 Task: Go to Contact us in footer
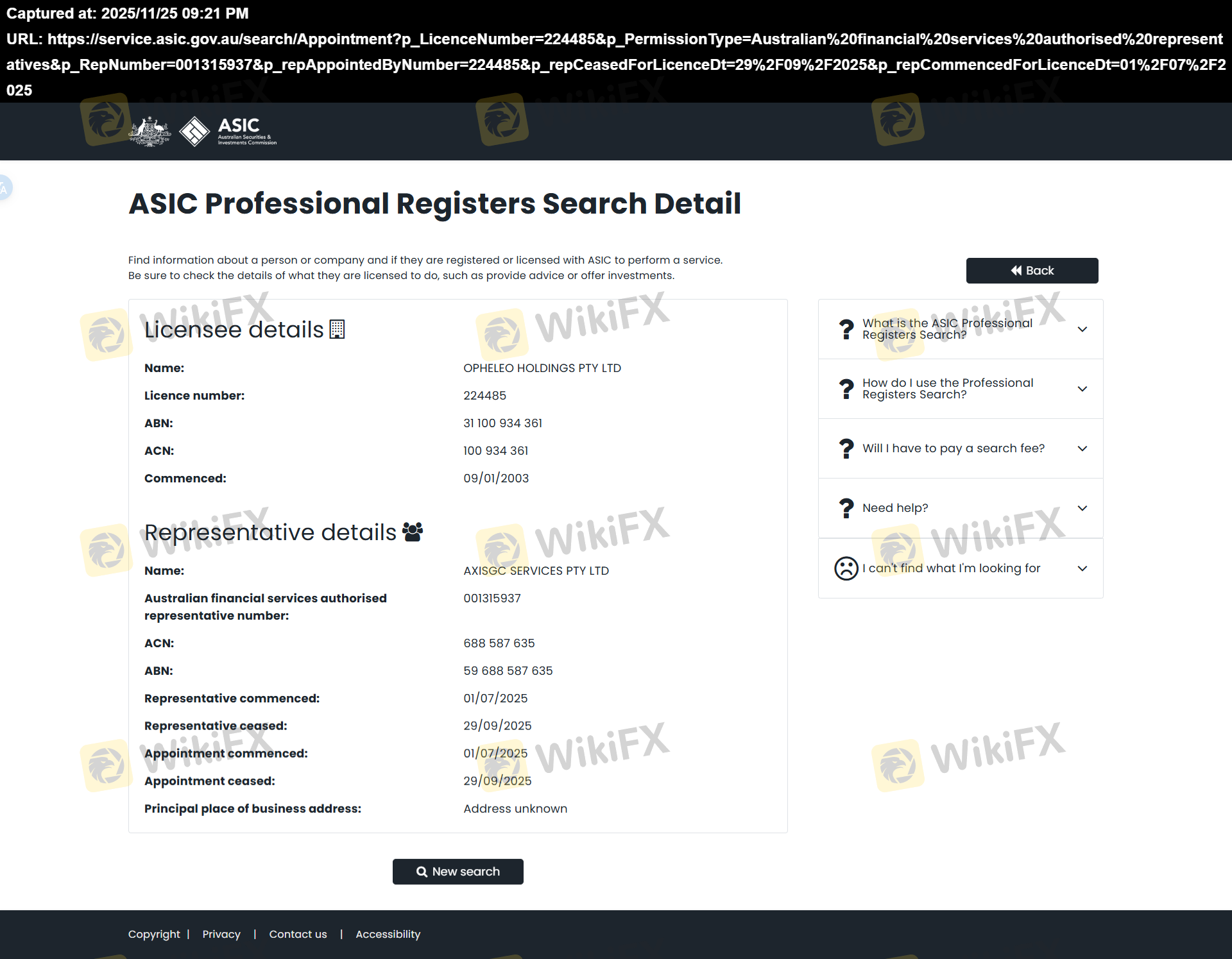click(298, 934)
